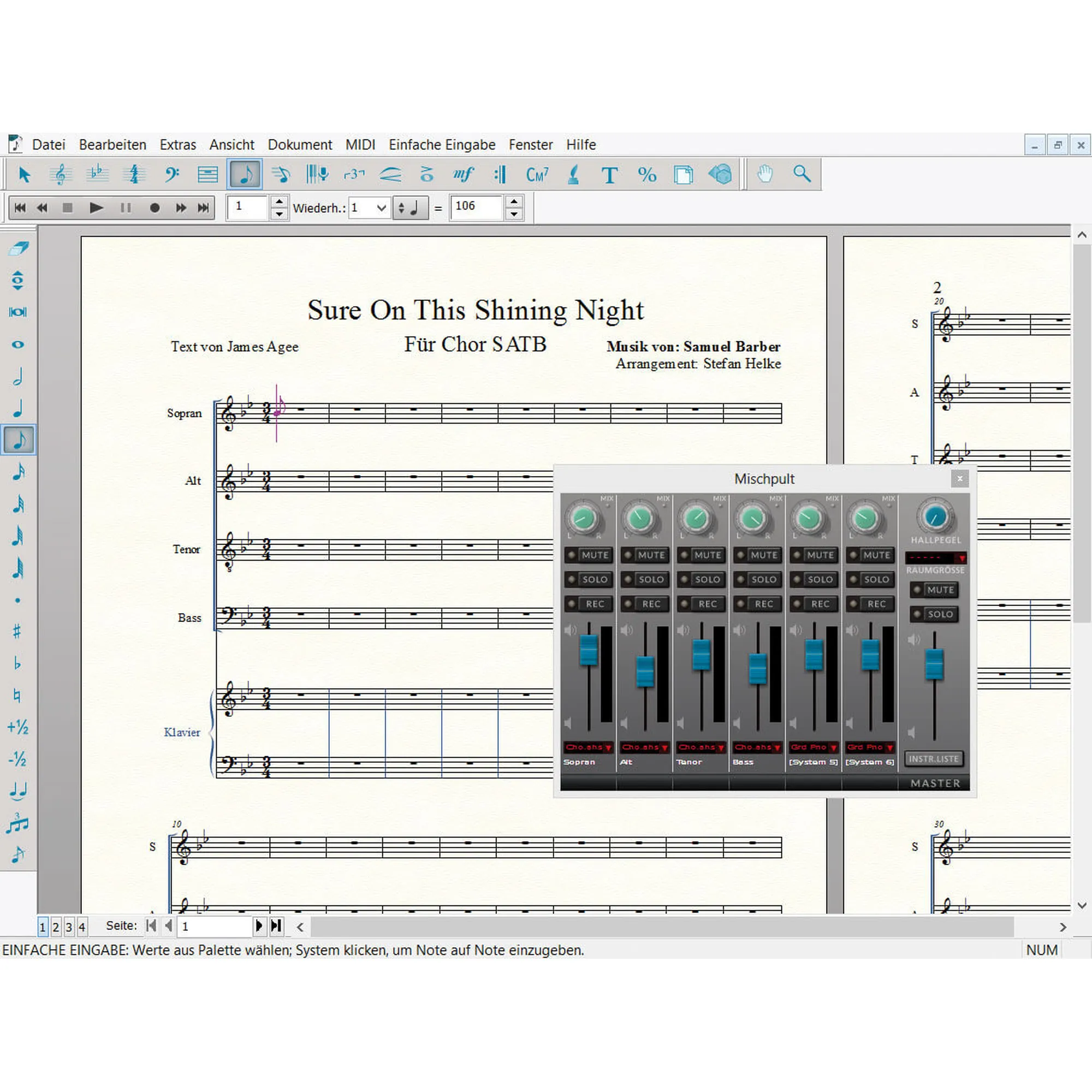Screen dimensions: 1092x1092
Task: Select the CM7 chord symbol tool
Action: click(x=537, y=174)
